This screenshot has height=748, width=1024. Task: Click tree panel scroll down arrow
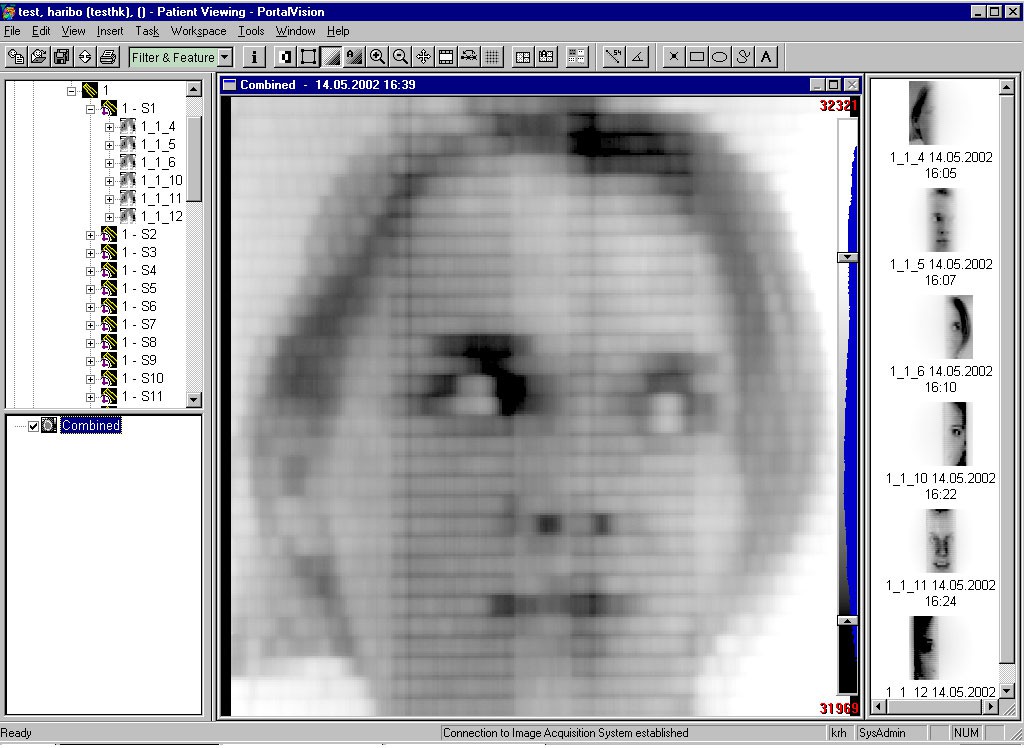pyautogui.click(x=194, y=399)
